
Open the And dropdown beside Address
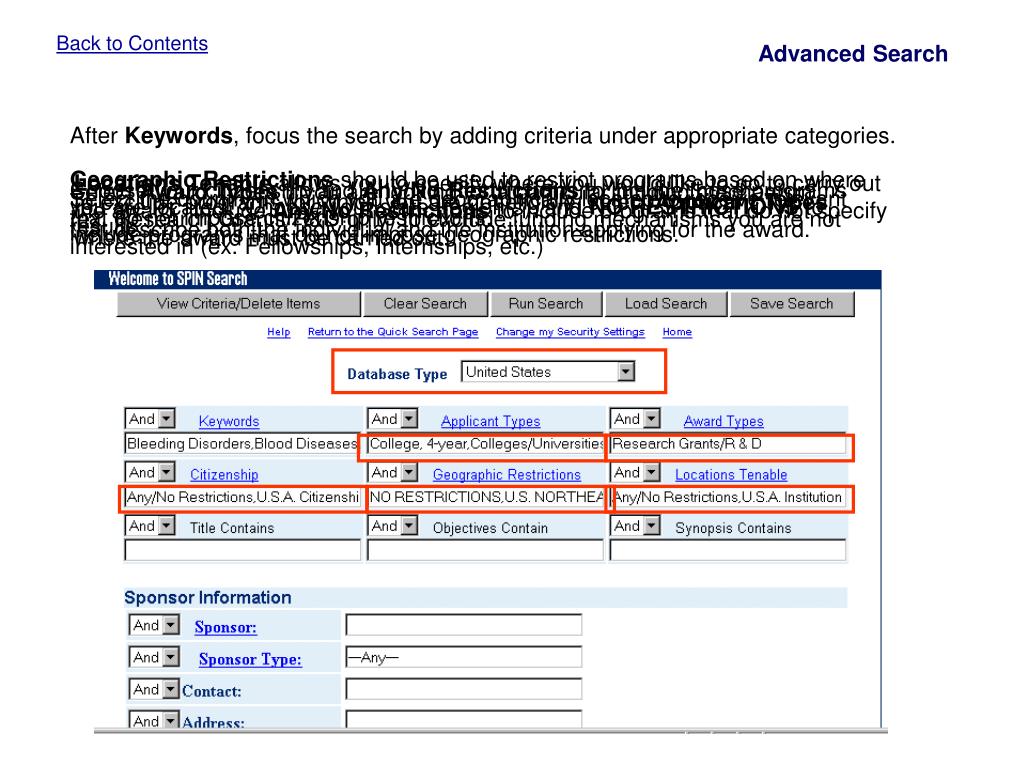click(154, 720)
